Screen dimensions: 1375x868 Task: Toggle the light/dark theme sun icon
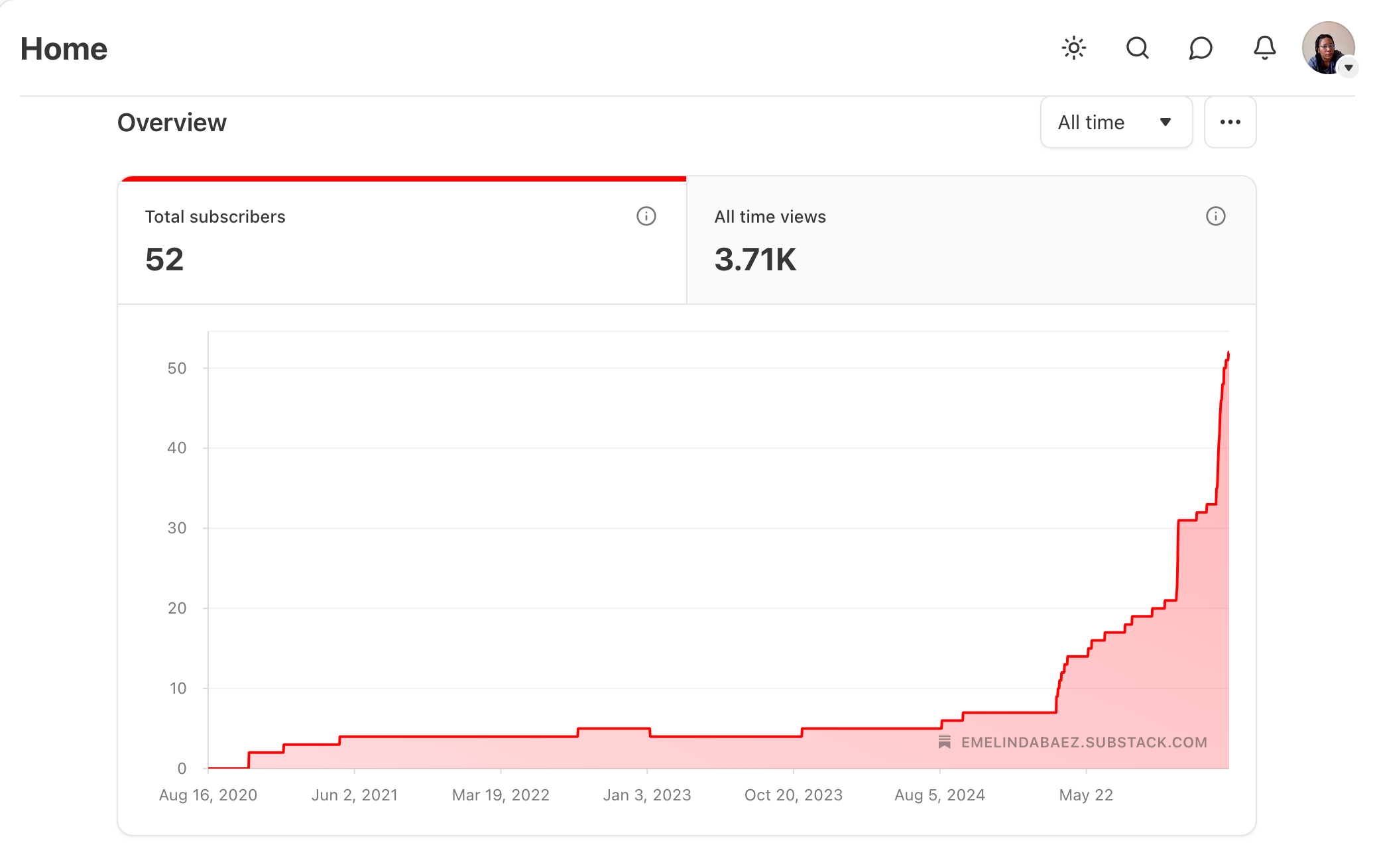1073,48
